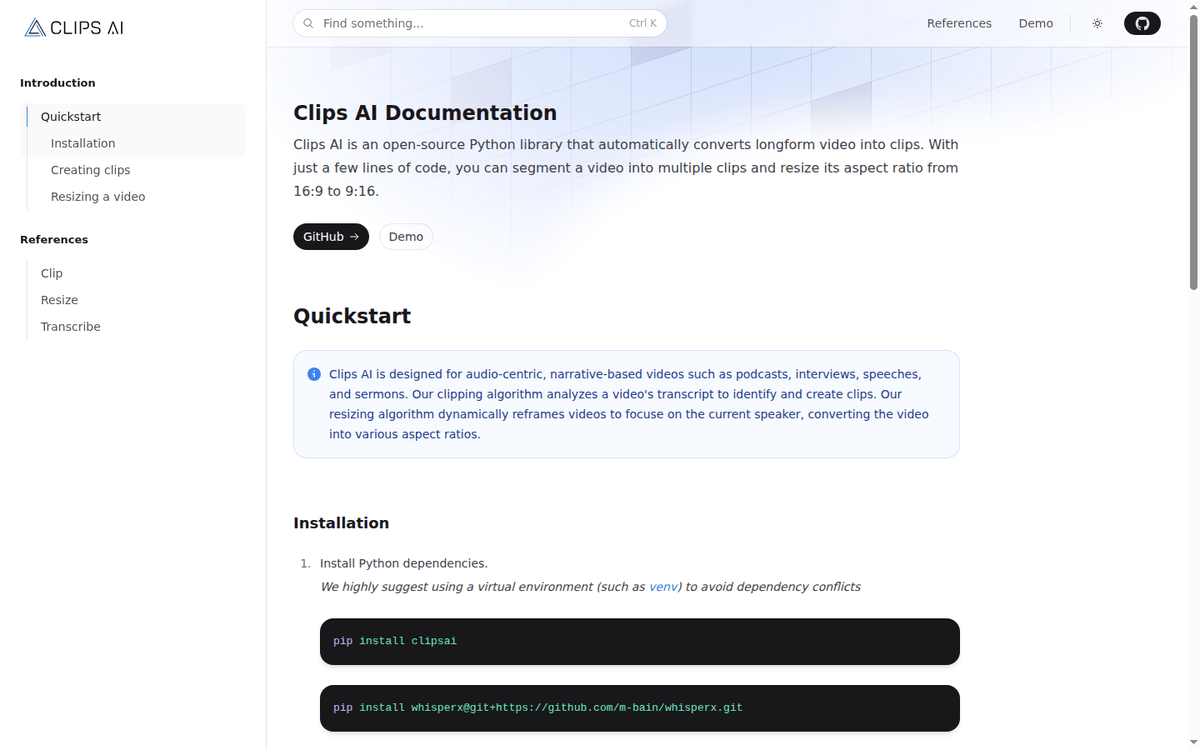Follow the venv hyperlink
This screenshot has height=750, width=1200.
pos(663,587)
